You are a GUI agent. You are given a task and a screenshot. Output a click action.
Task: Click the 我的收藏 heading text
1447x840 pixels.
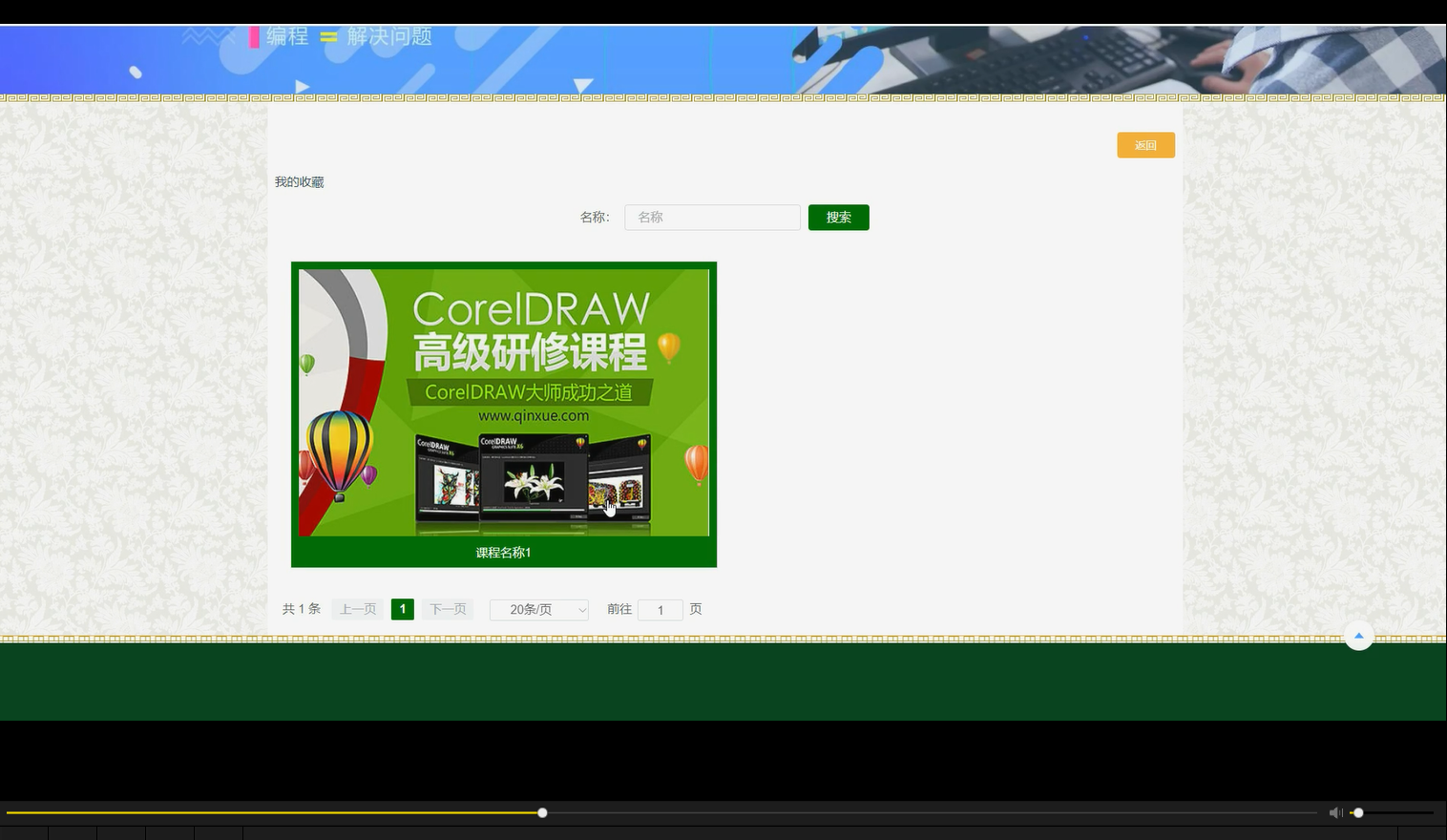[300, 182]
